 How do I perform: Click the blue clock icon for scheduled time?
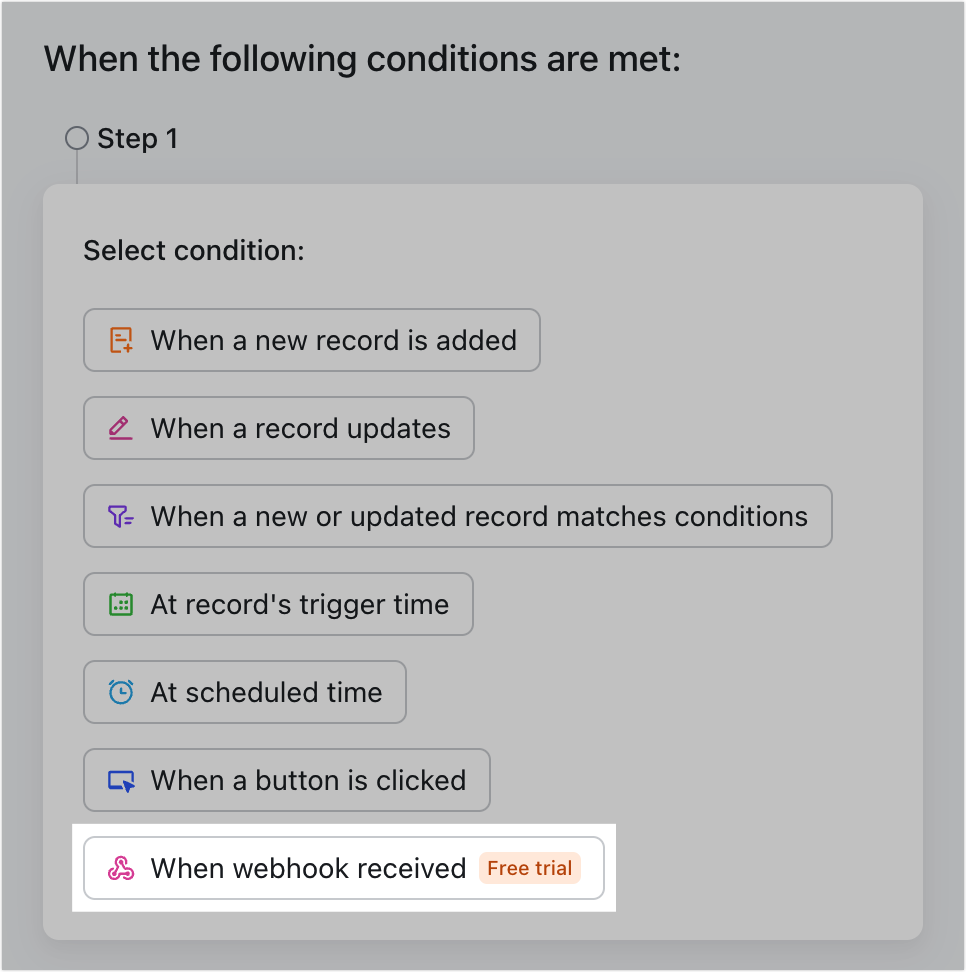120,692
